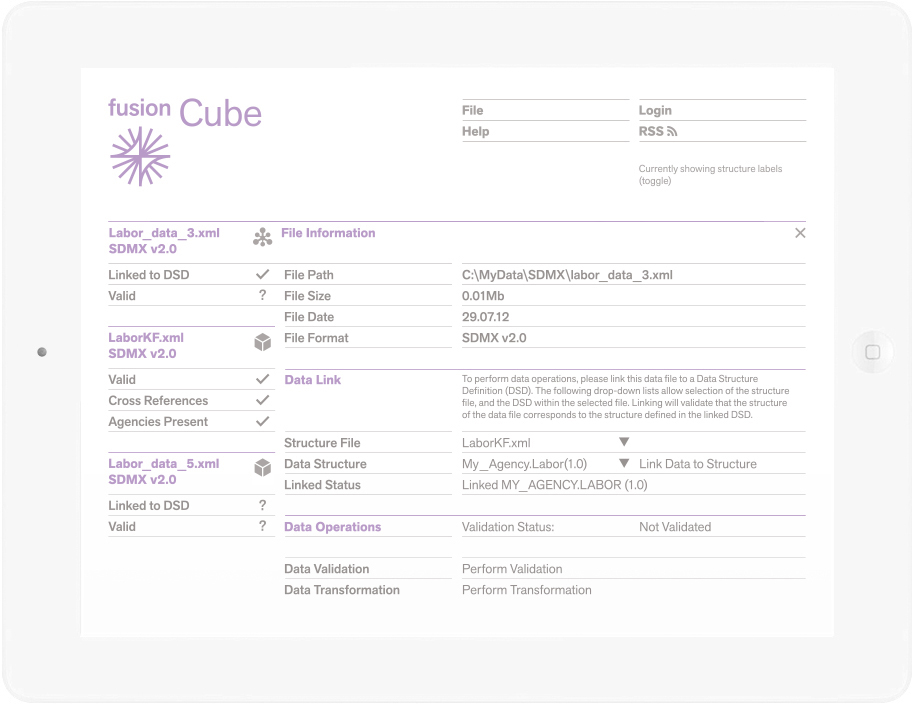
Task: Close the File Information panel
Action: point(799,233)
